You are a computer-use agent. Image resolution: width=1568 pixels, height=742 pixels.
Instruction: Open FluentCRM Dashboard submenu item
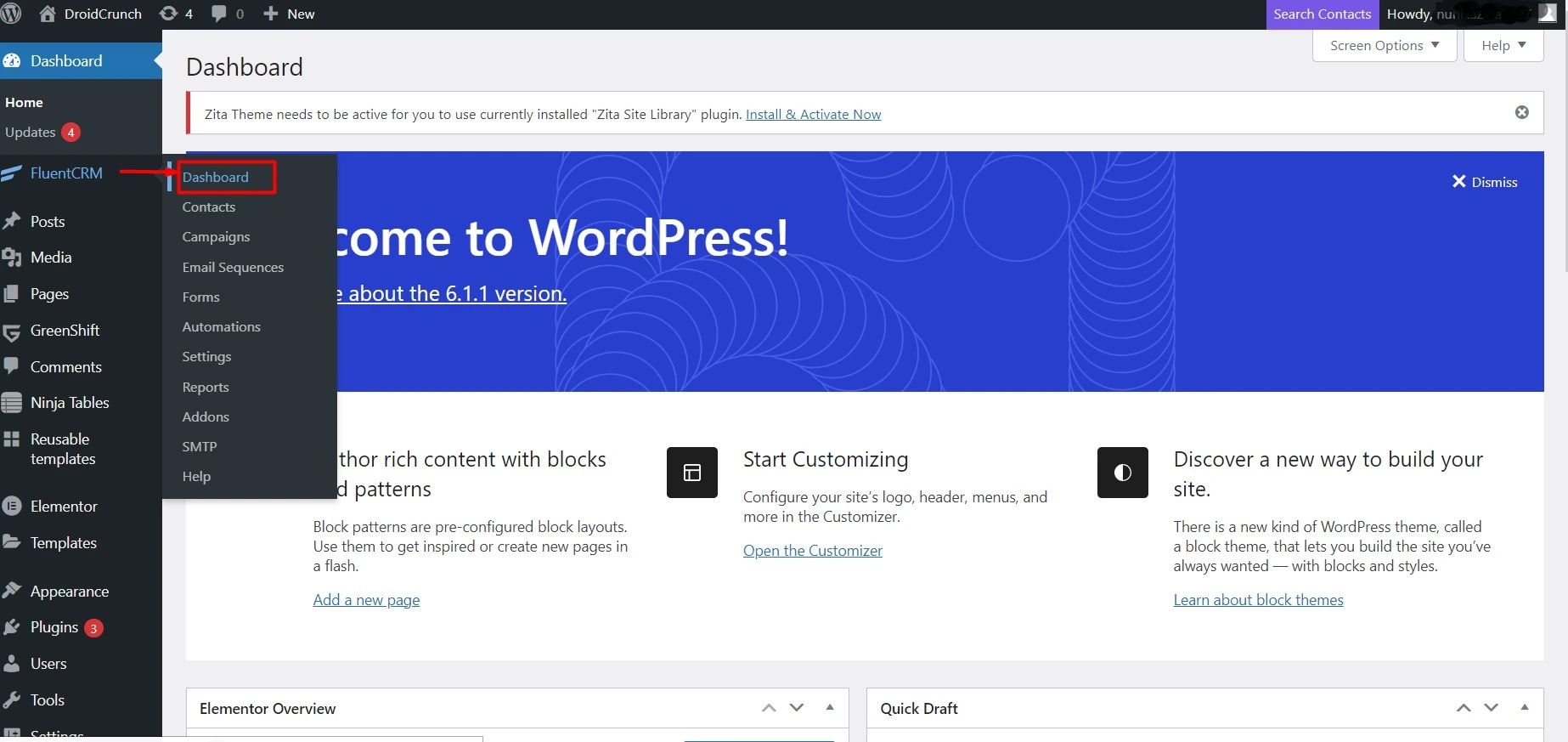click(216, 177)
